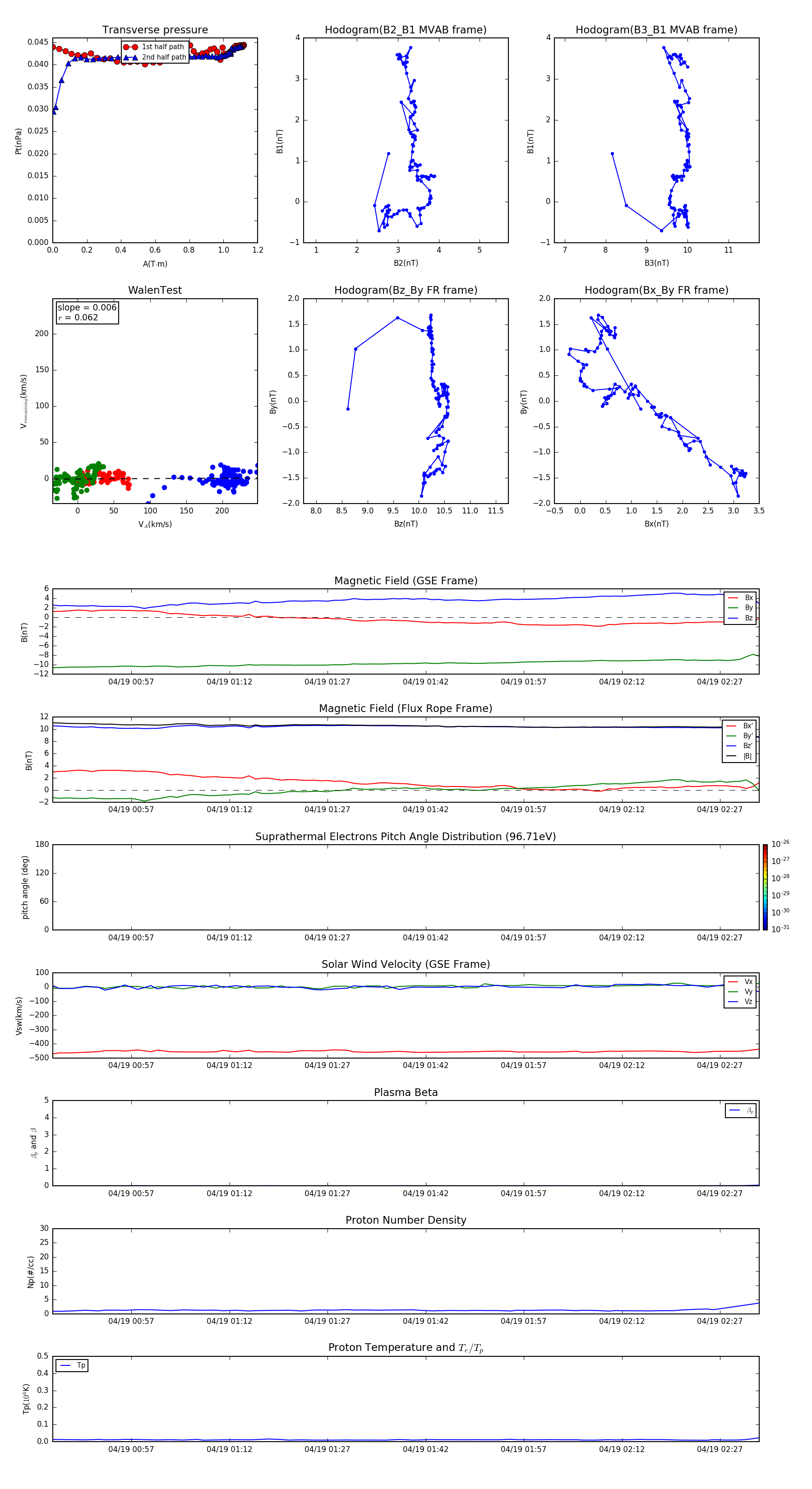The height and width of the screenshot is (1489, 812).
Task: Click "04/19 01:12" tick under Solar Wind Velocity
Action: click(230, 1066)
